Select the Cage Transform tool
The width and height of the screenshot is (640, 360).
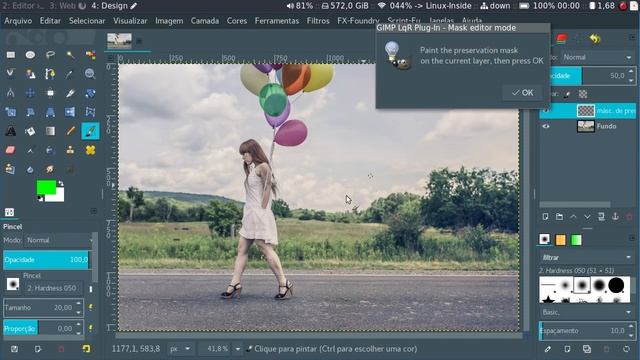coord(90,112)
